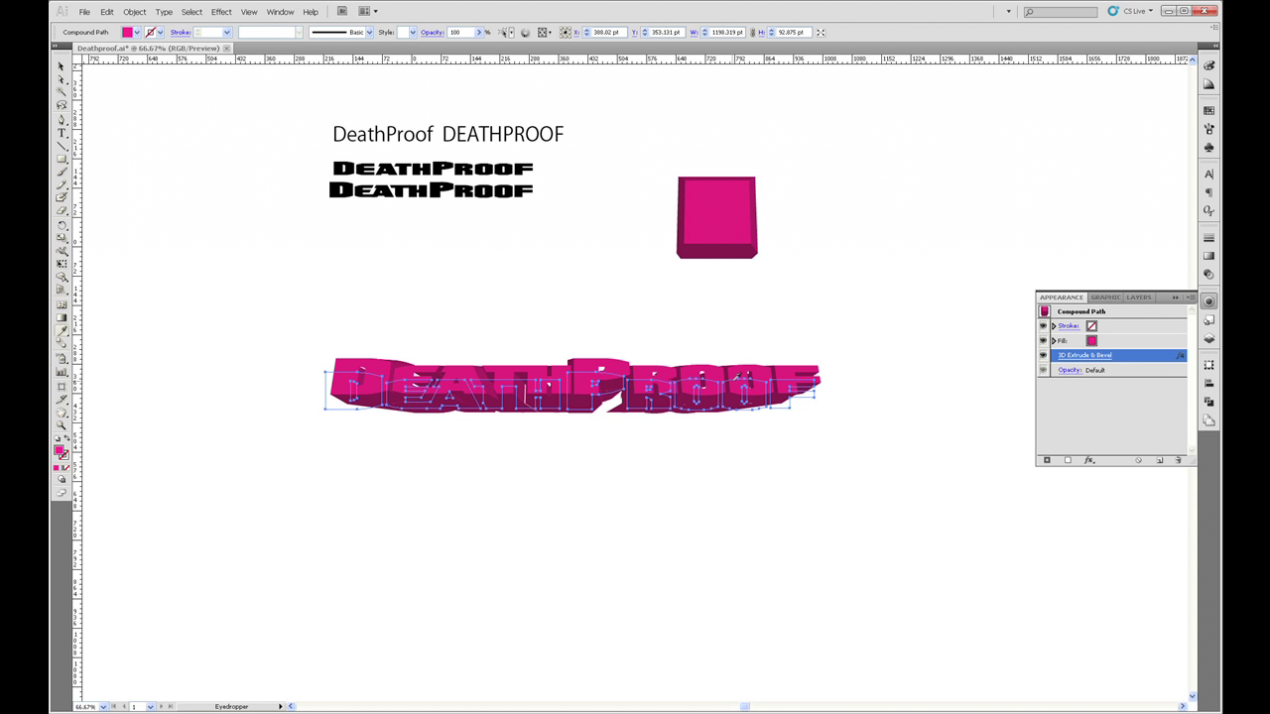Switch to the Layers tab
This screenshot has height=714, width=1270.
[x=1138, y=298]
